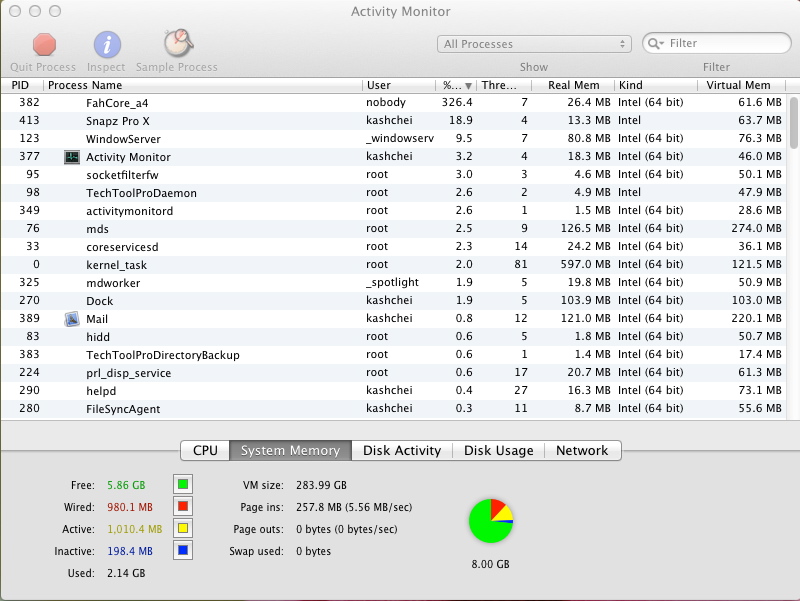Image resolution: width=800 pixels, height=601 pixels.
Task: Click the blue Inactive memory color swatch
Action: (183, 550)
